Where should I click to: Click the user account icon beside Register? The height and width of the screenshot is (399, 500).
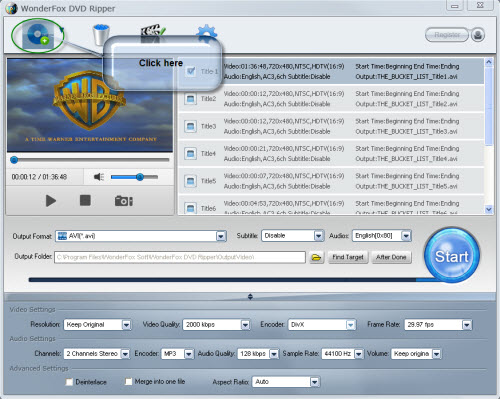point(478,35)
